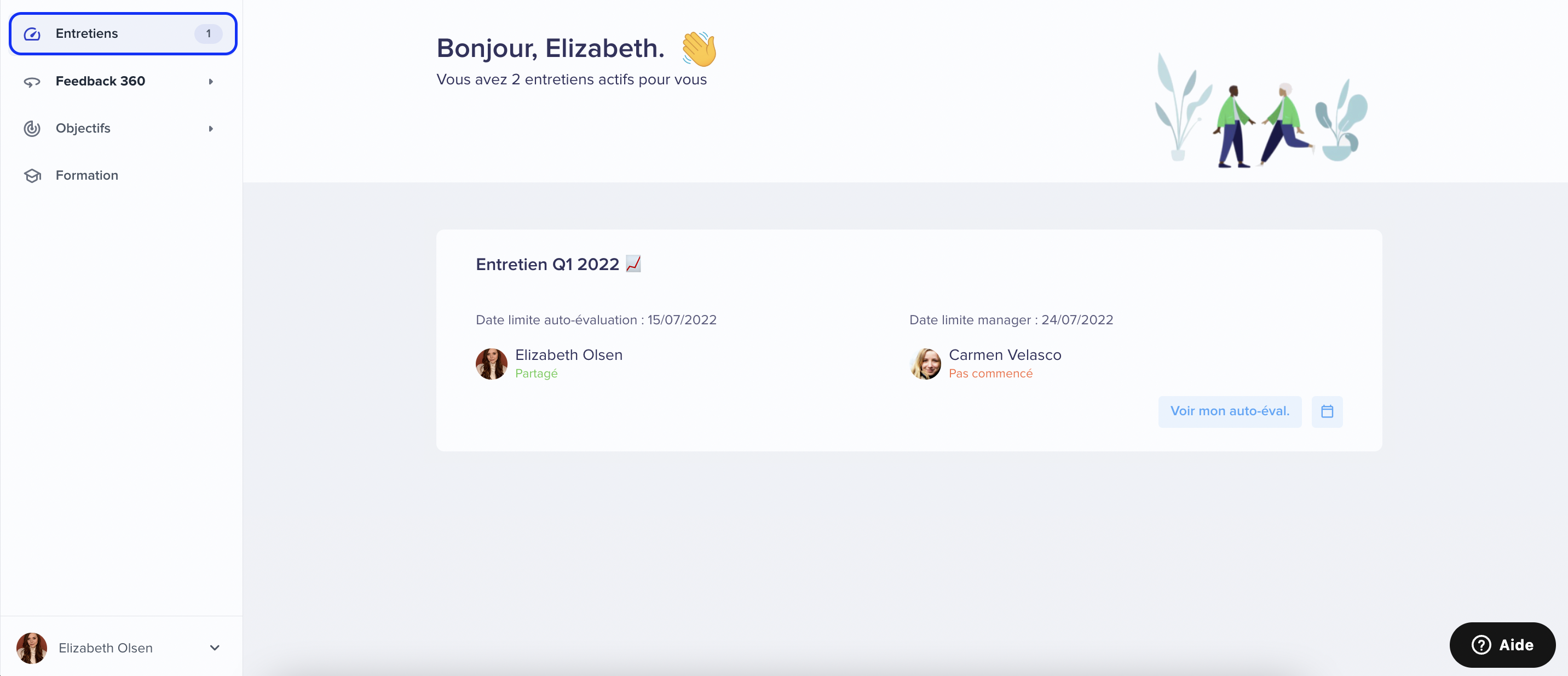The image size is (1568, 676).
Task: Click the Elizabeth Olsen profile avatar in sidebar
Action: (x=32, y=648)
